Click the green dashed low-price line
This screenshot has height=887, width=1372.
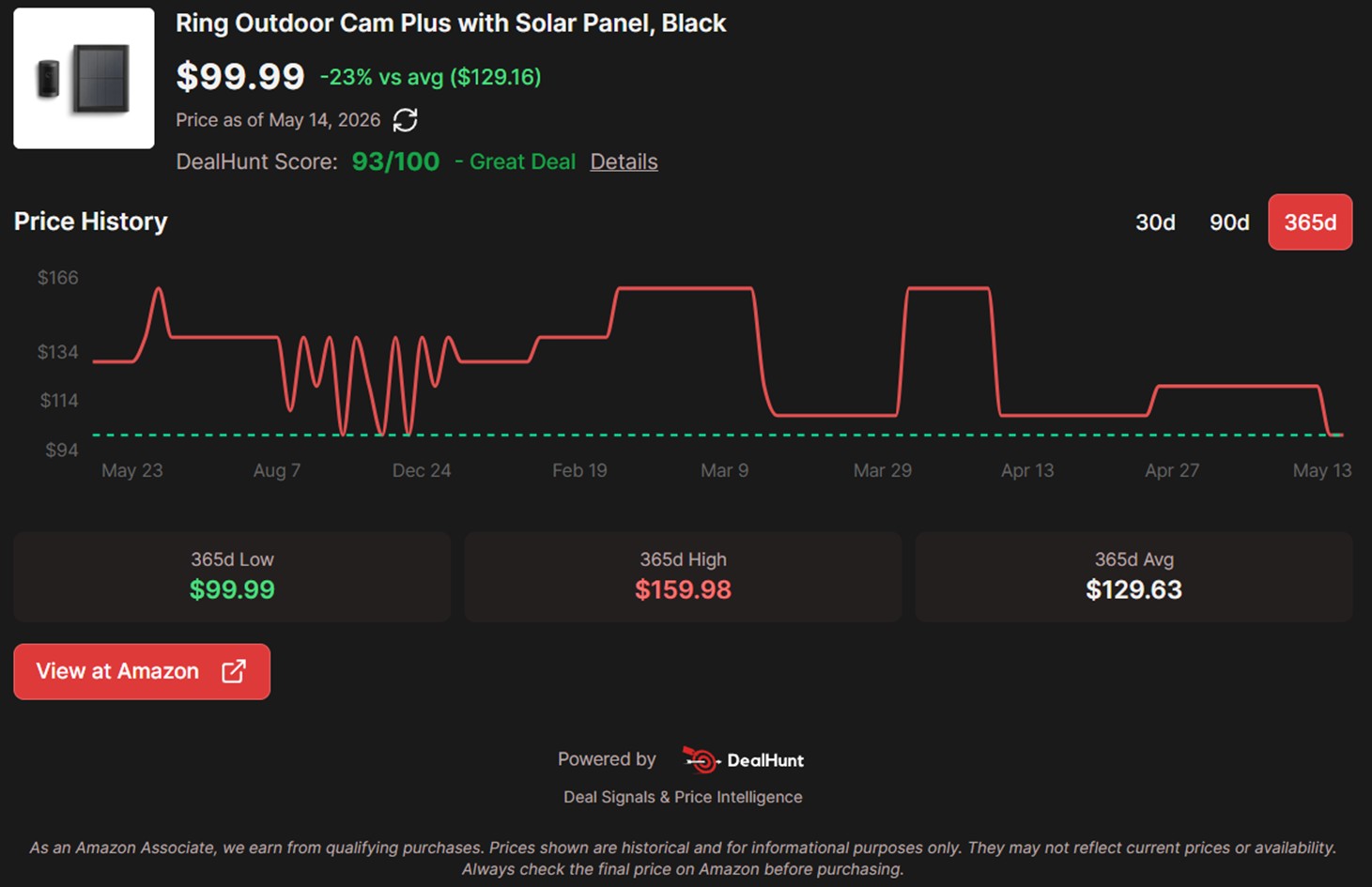[717, 435]
